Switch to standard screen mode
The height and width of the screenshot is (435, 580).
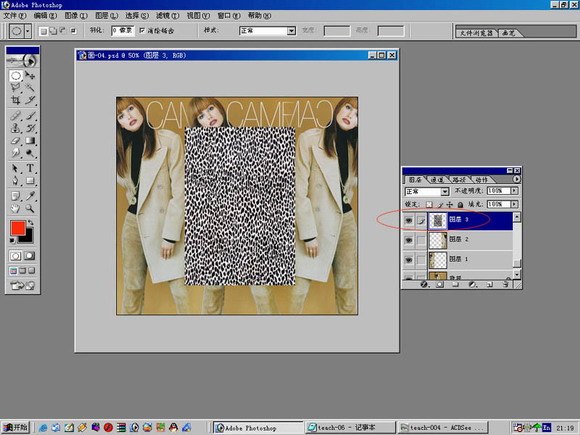[13, 271]
